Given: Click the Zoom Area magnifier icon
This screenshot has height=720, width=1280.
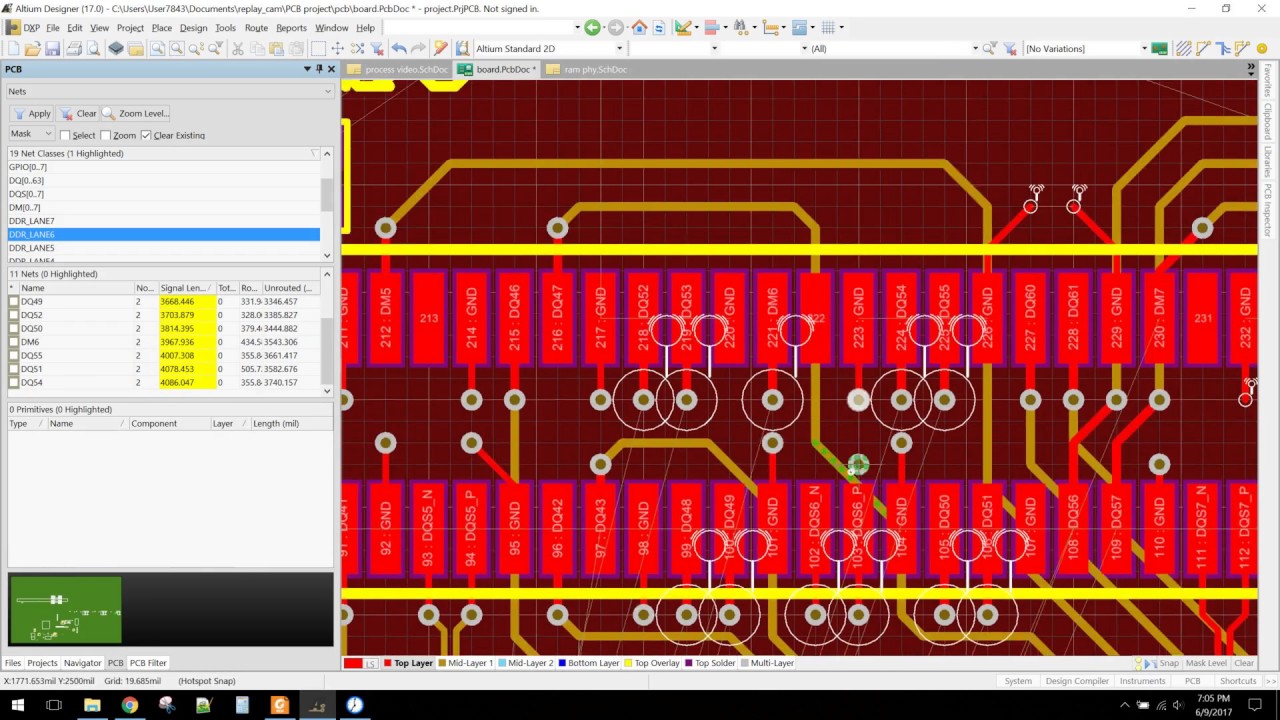Looking at the screenshot, I should 157,48.
